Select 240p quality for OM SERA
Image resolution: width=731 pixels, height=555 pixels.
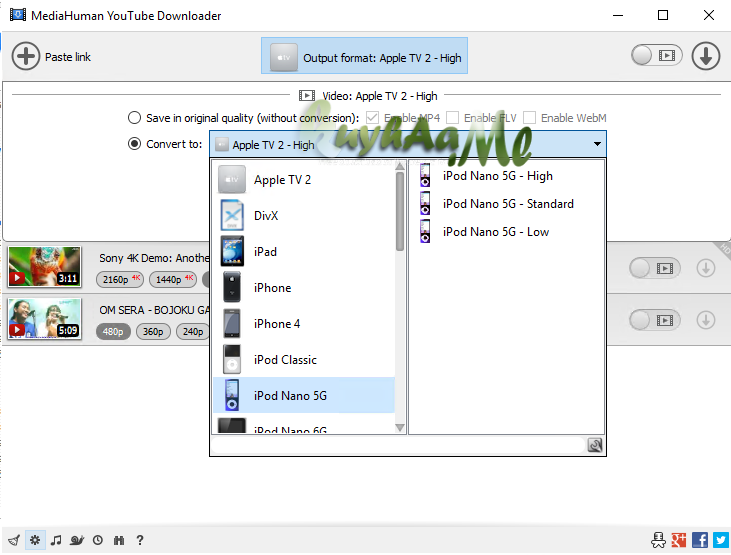point(193,331)
